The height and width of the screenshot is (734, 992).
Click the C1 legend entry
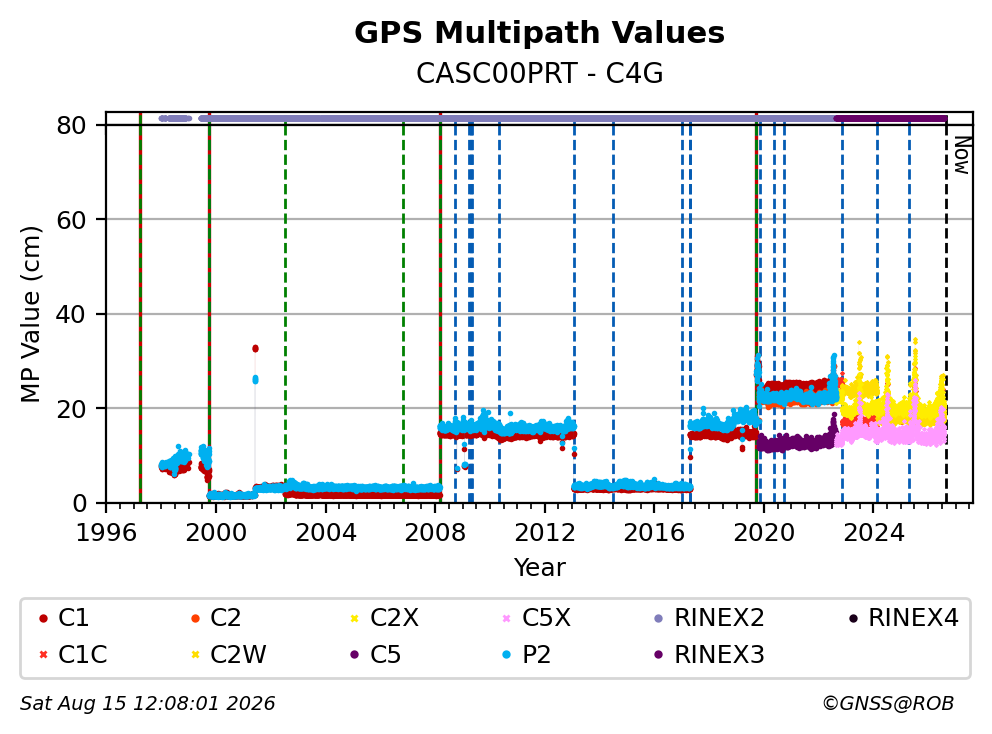coord(64,618)
